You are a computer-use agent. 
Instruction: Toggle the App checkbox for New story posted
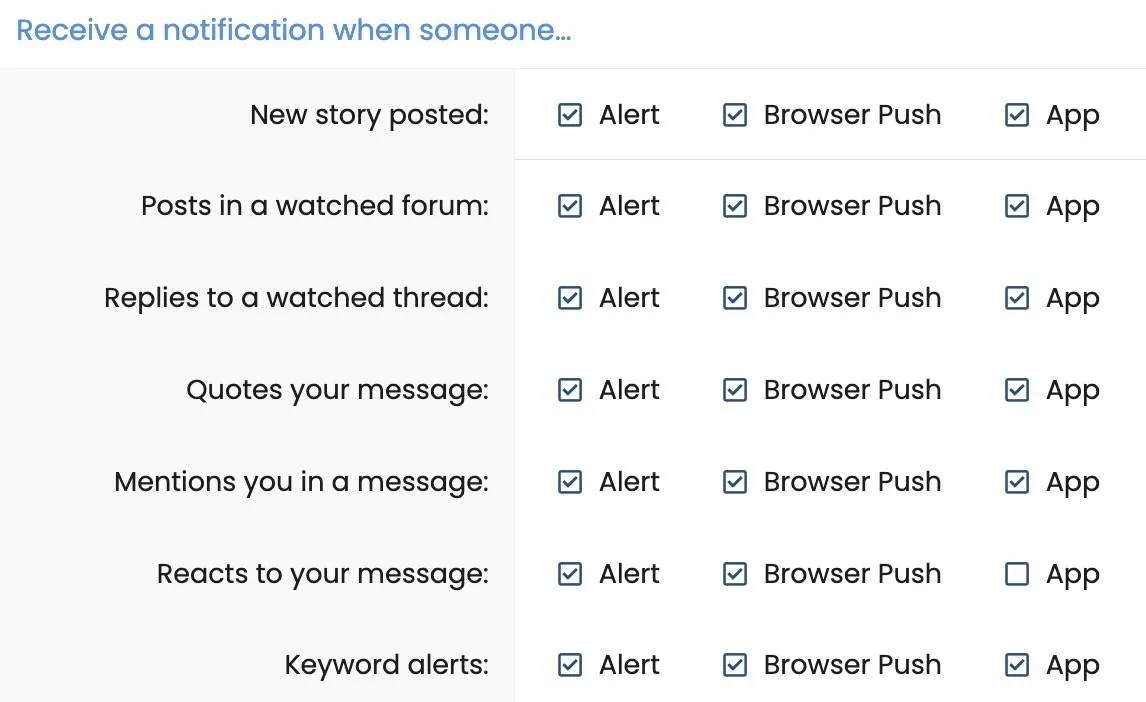[1016, 115]
